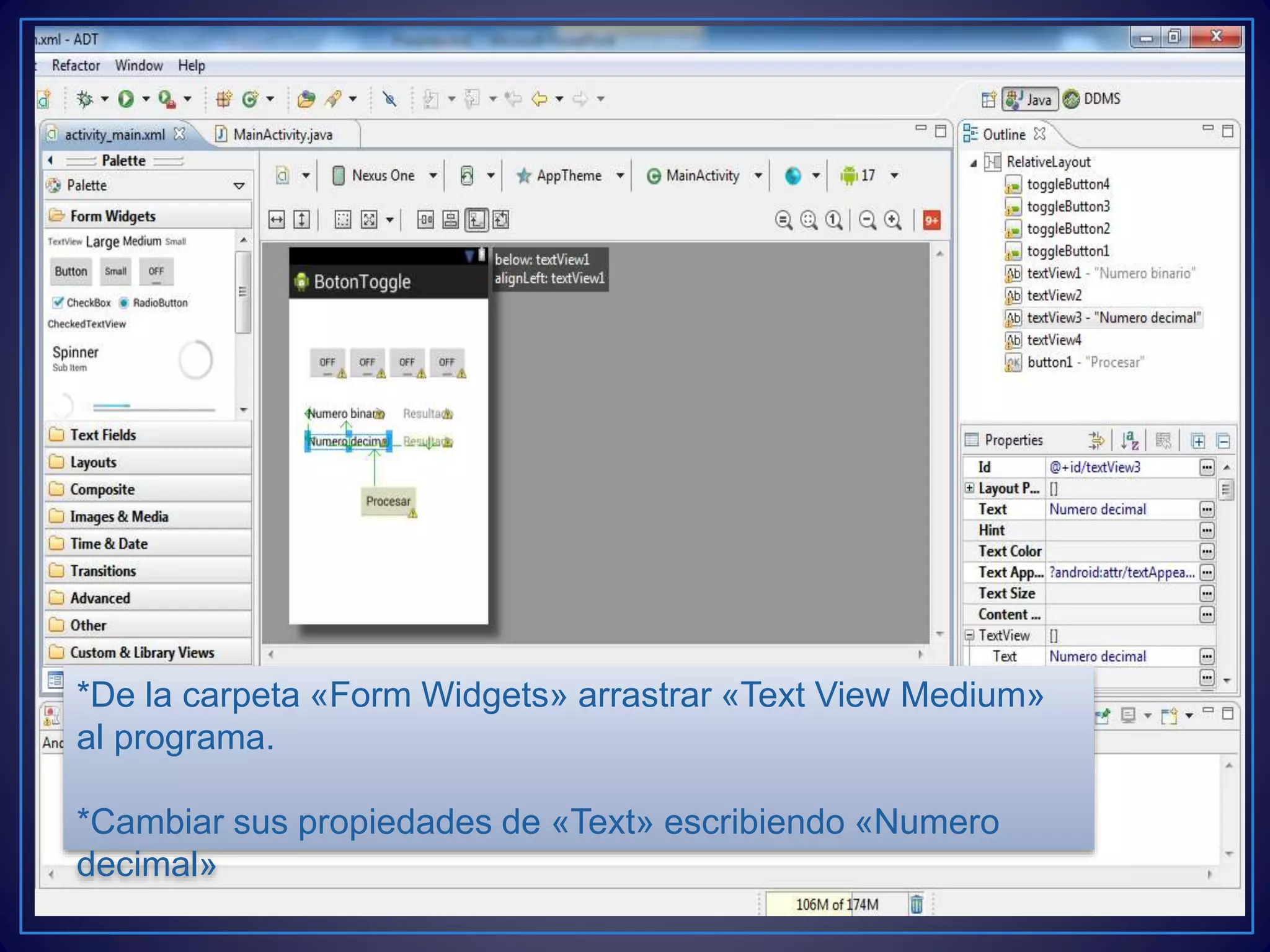Expand all properties plus icon
This screenshot has height=952, width=1270.
(x=1198, y=441)
